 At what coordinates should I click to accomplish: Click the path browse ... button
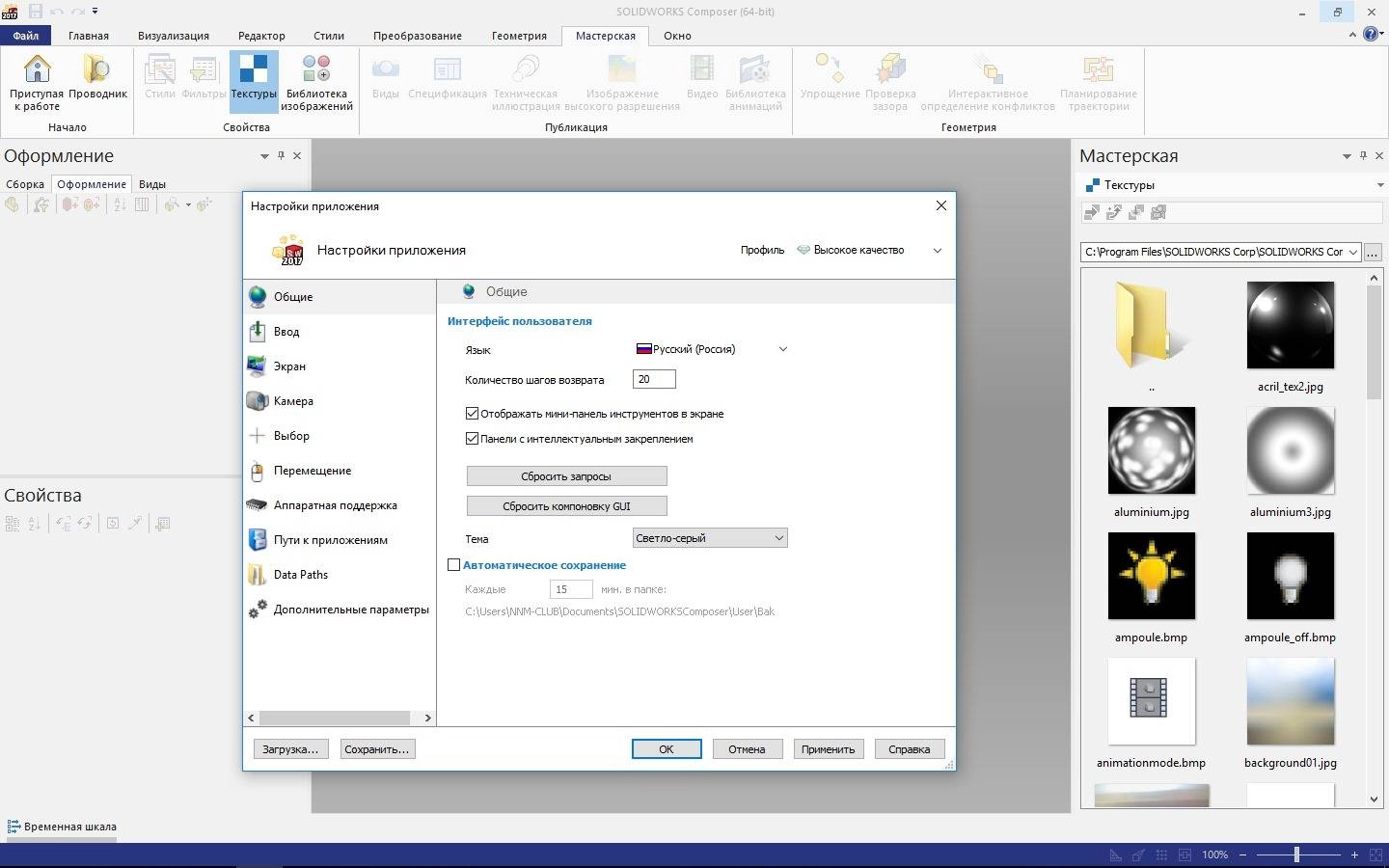(x=1373, y=252)
